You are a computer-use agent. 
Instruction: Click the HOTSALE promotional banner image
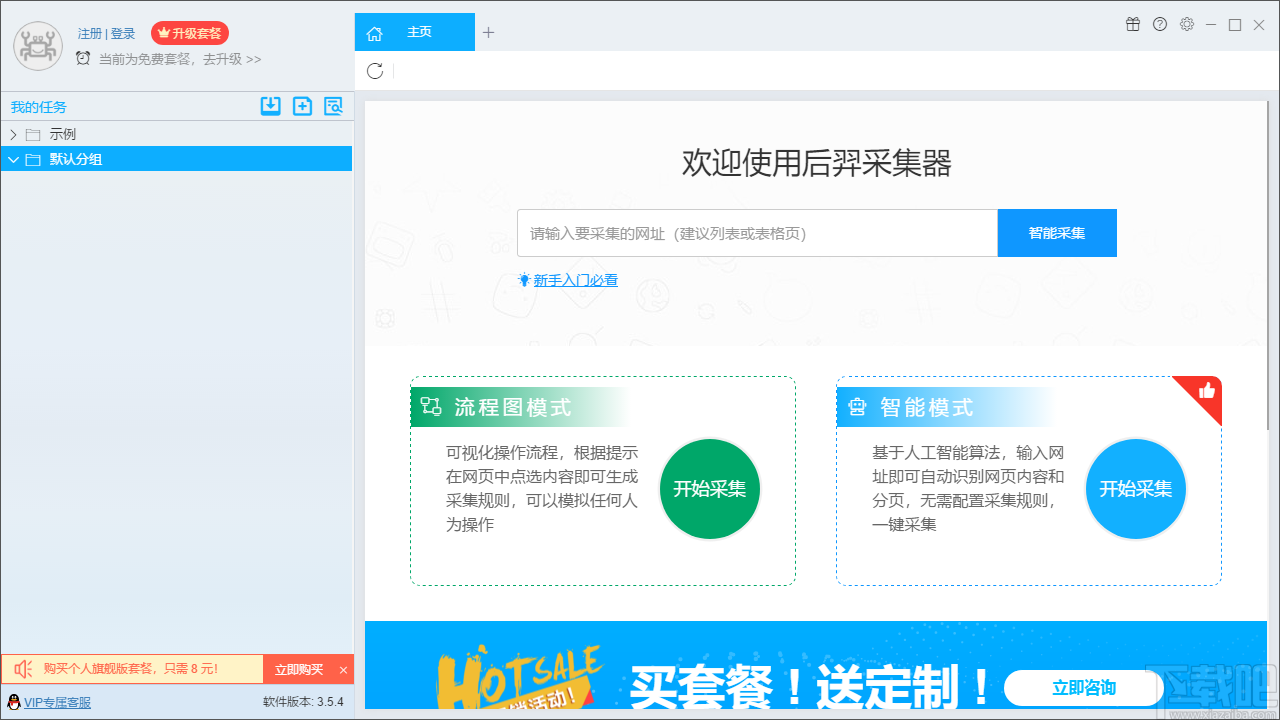[816, 666]
